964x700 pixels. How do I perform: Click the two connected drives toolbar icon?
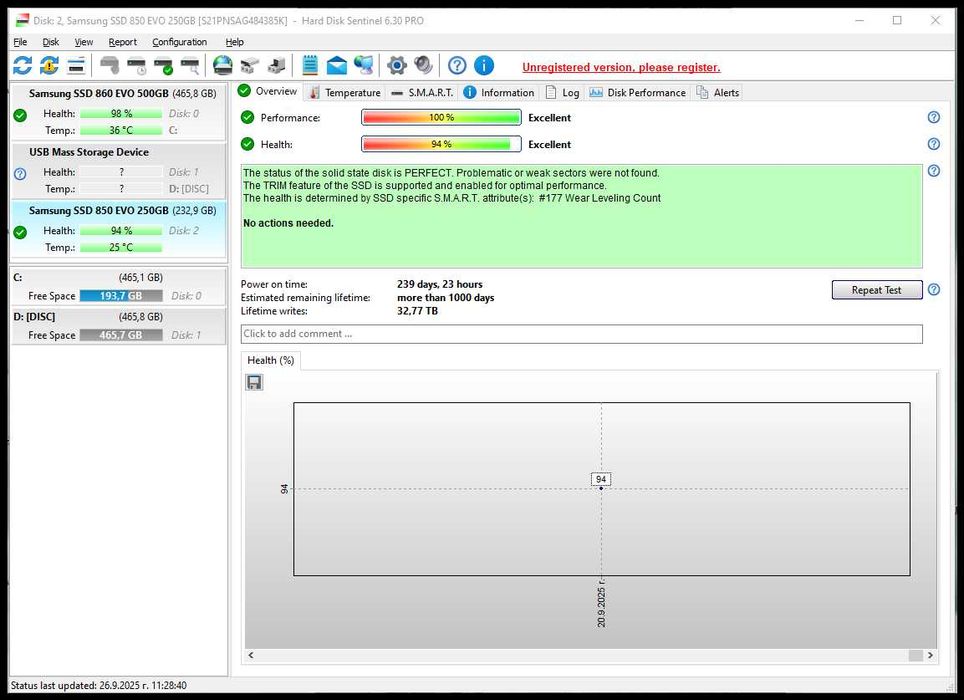(x=250, y=65)
